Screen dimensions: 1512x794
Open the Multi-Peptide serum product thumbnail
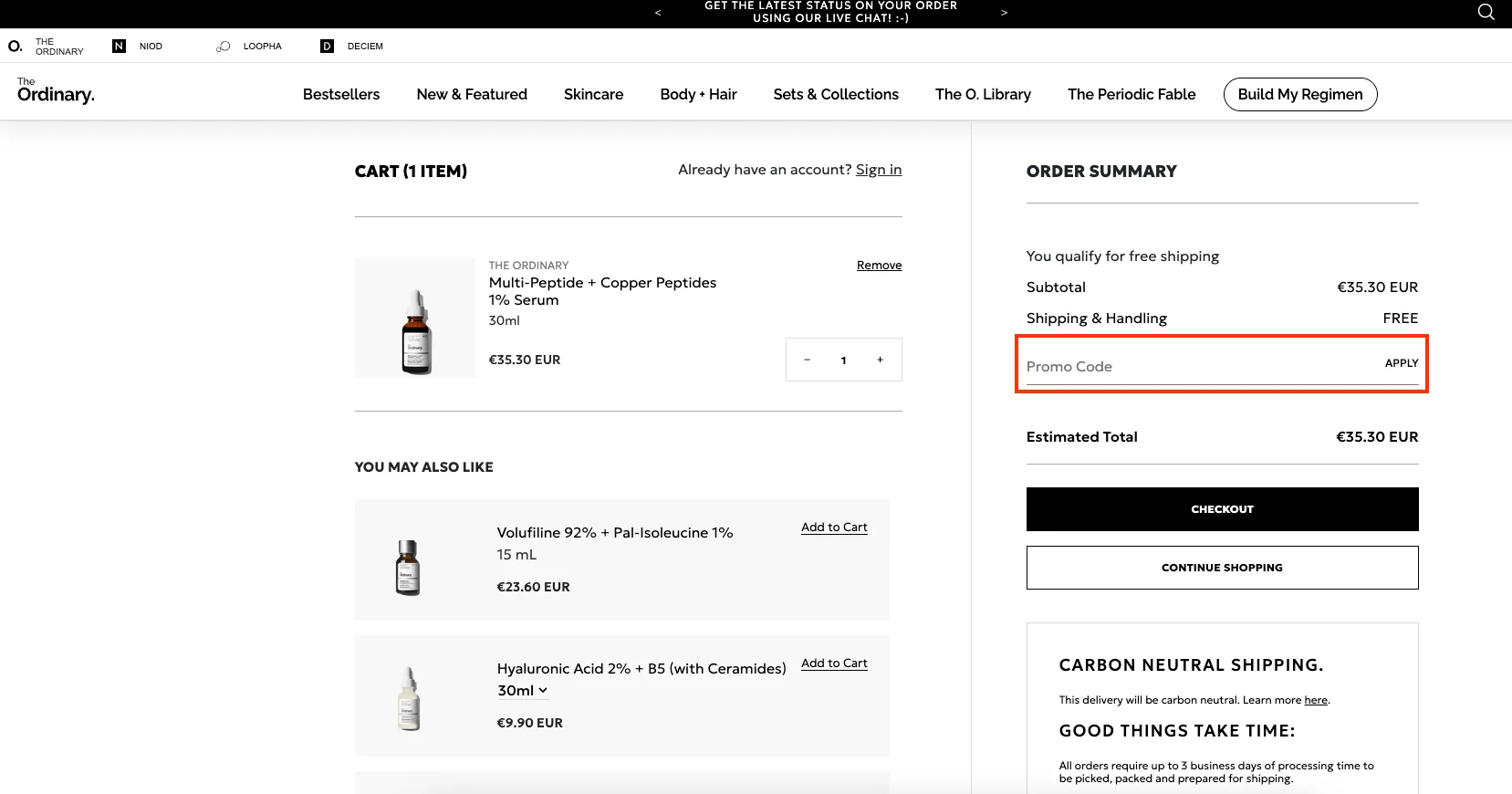pyautogui.click(x=414, y=317)
